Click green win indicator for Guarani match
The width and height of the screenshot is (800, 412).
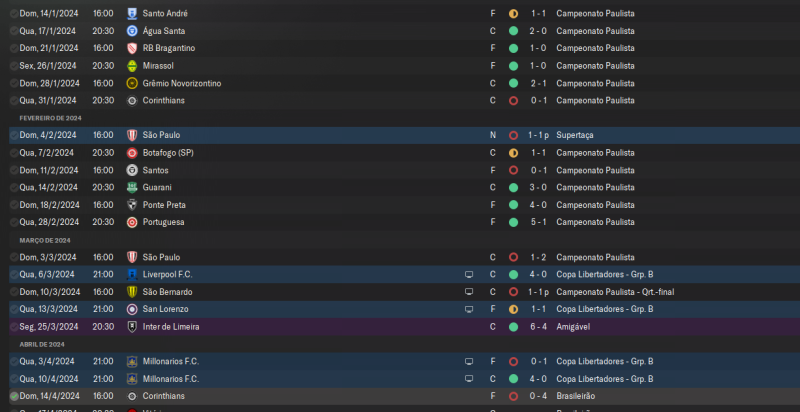(x=513, y=188)
